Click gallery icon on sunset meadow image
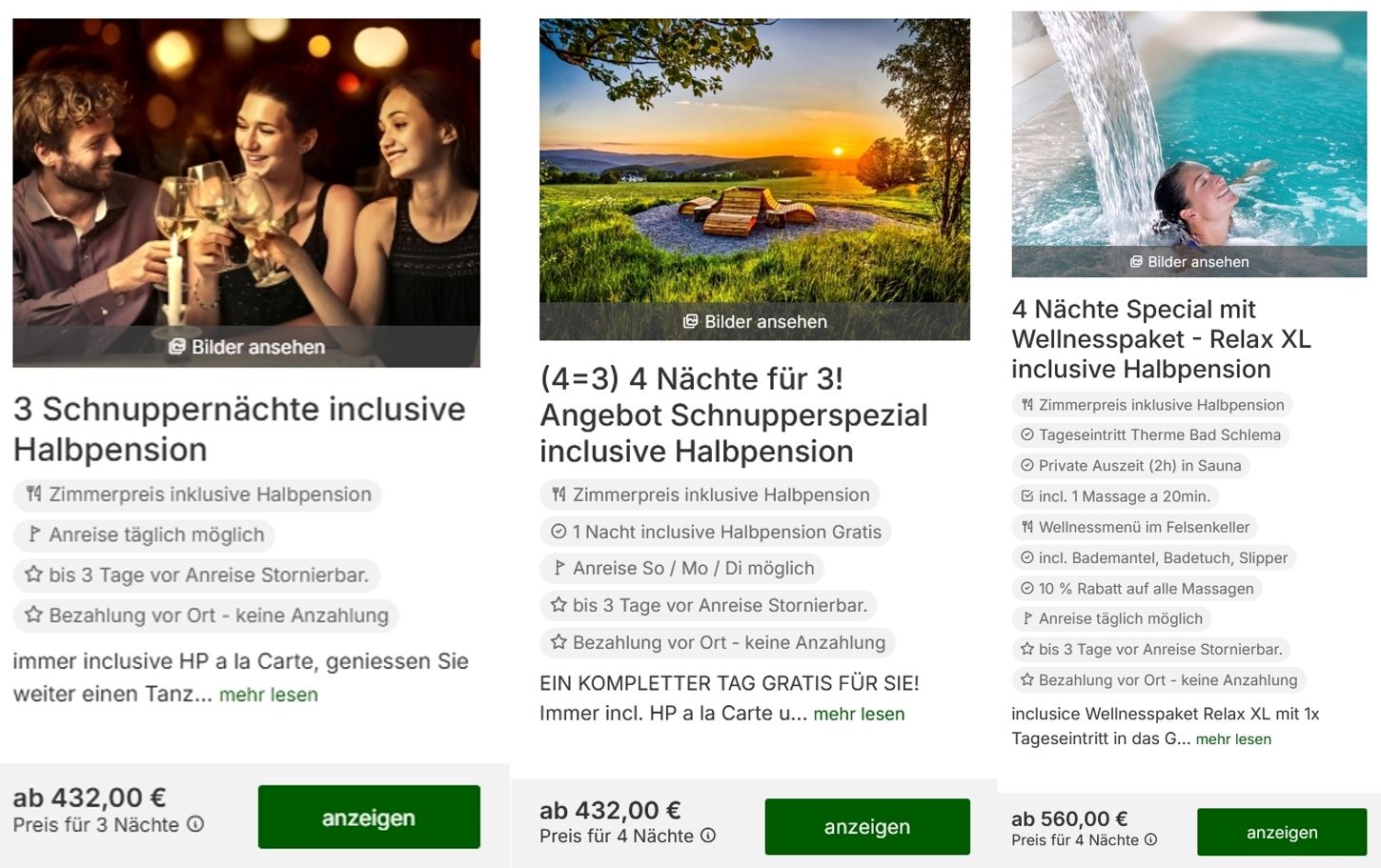This screenshot has height=868, width=1381. (691, 322)
